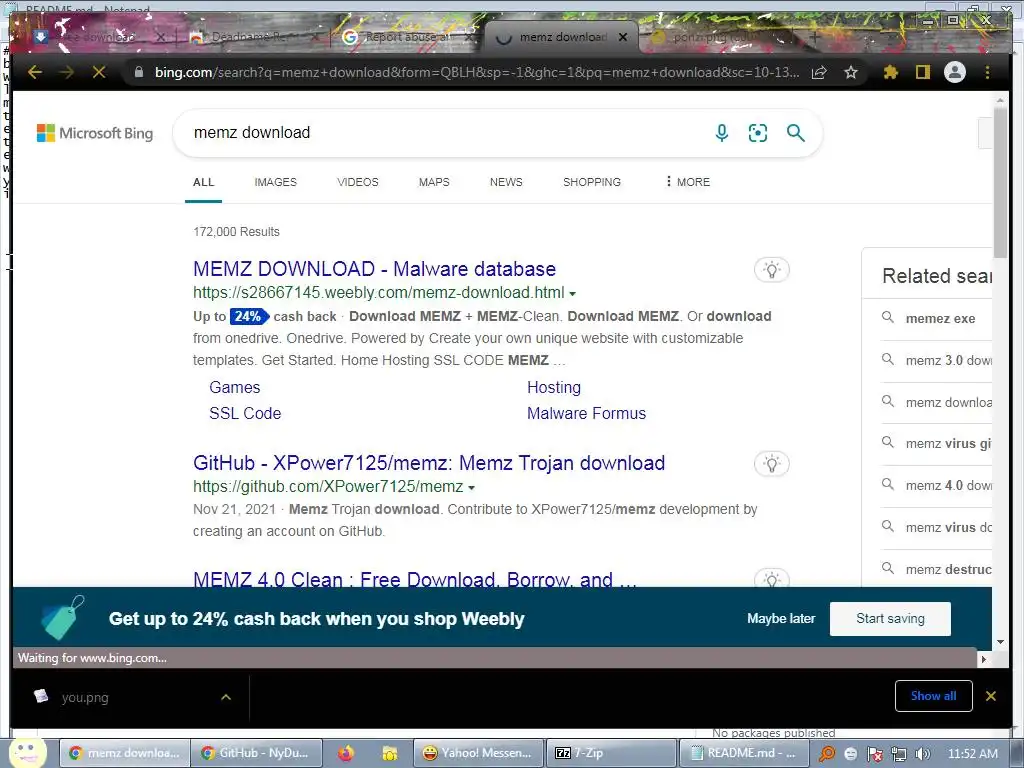Click inside the Bing search box

[x=444, y=133]
